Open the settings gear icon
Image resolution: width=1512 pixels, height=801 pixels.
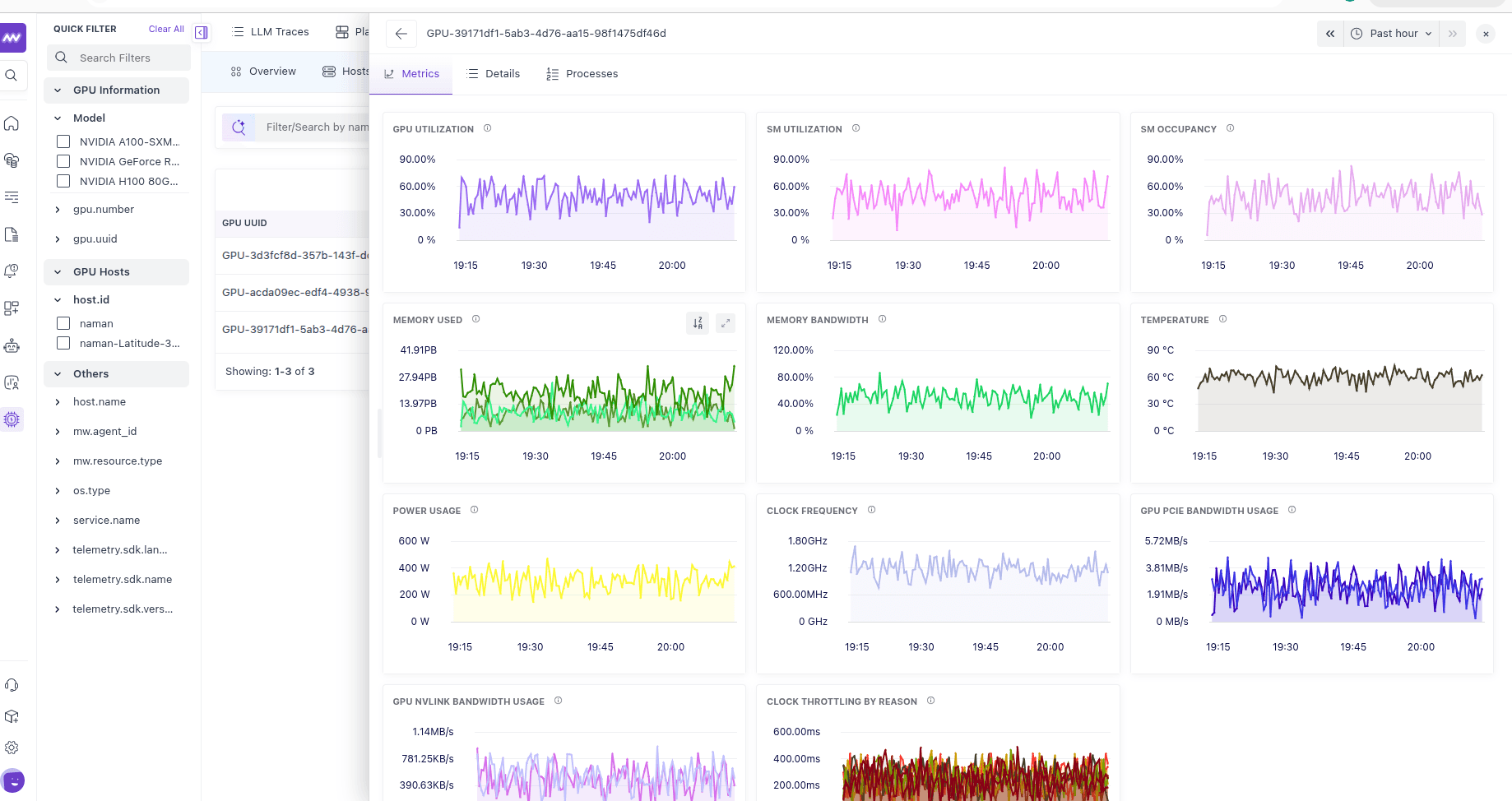pos(12,748)
